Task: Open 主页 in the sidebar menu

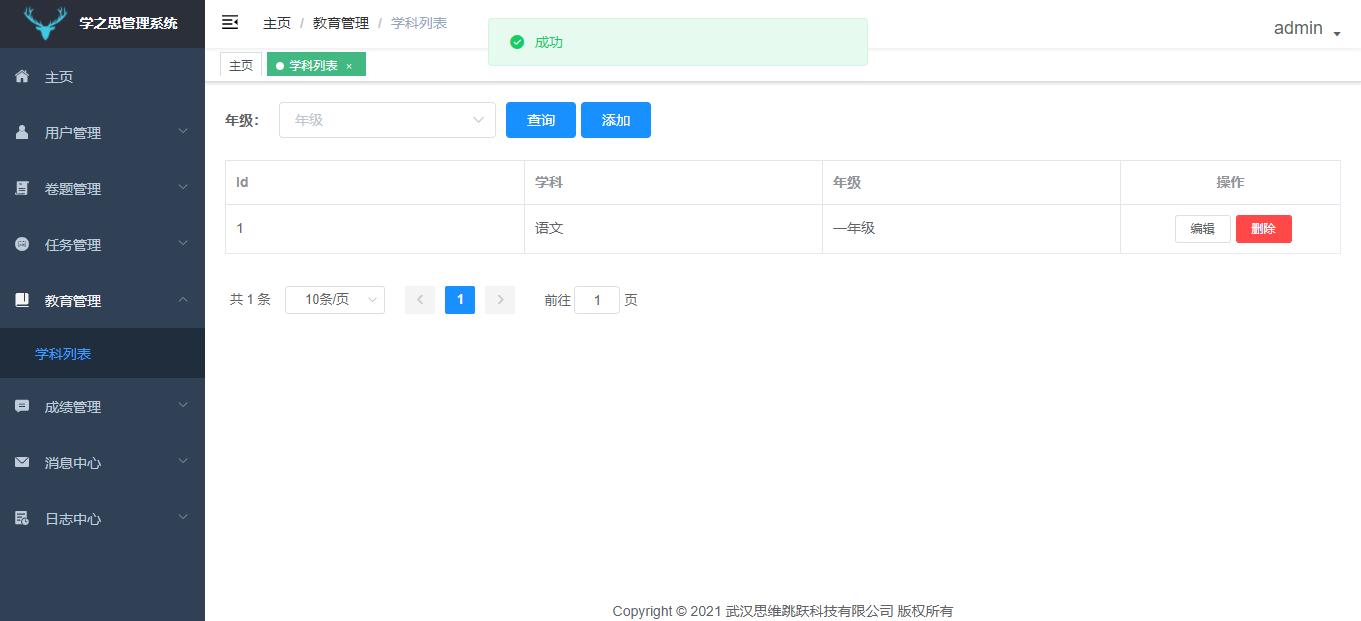Action: click(102, 77)
